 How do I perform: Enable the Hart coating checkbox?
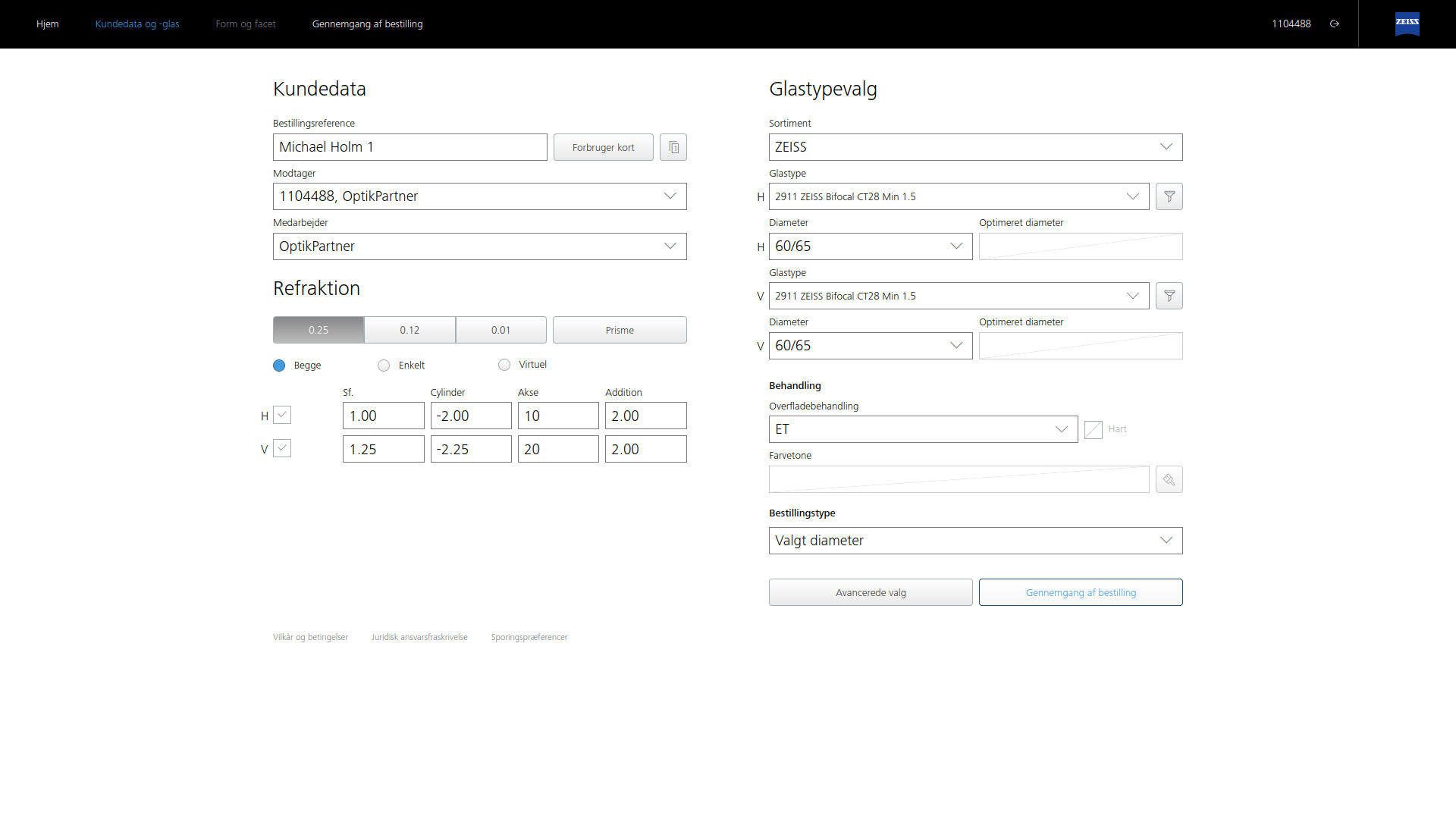click(x=1093, y=430)
